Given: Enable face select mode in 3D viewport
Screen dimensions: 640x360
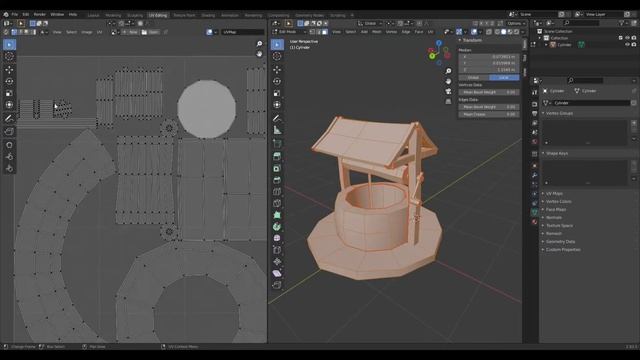Looking at the screenshot, I should pos(325,31).
